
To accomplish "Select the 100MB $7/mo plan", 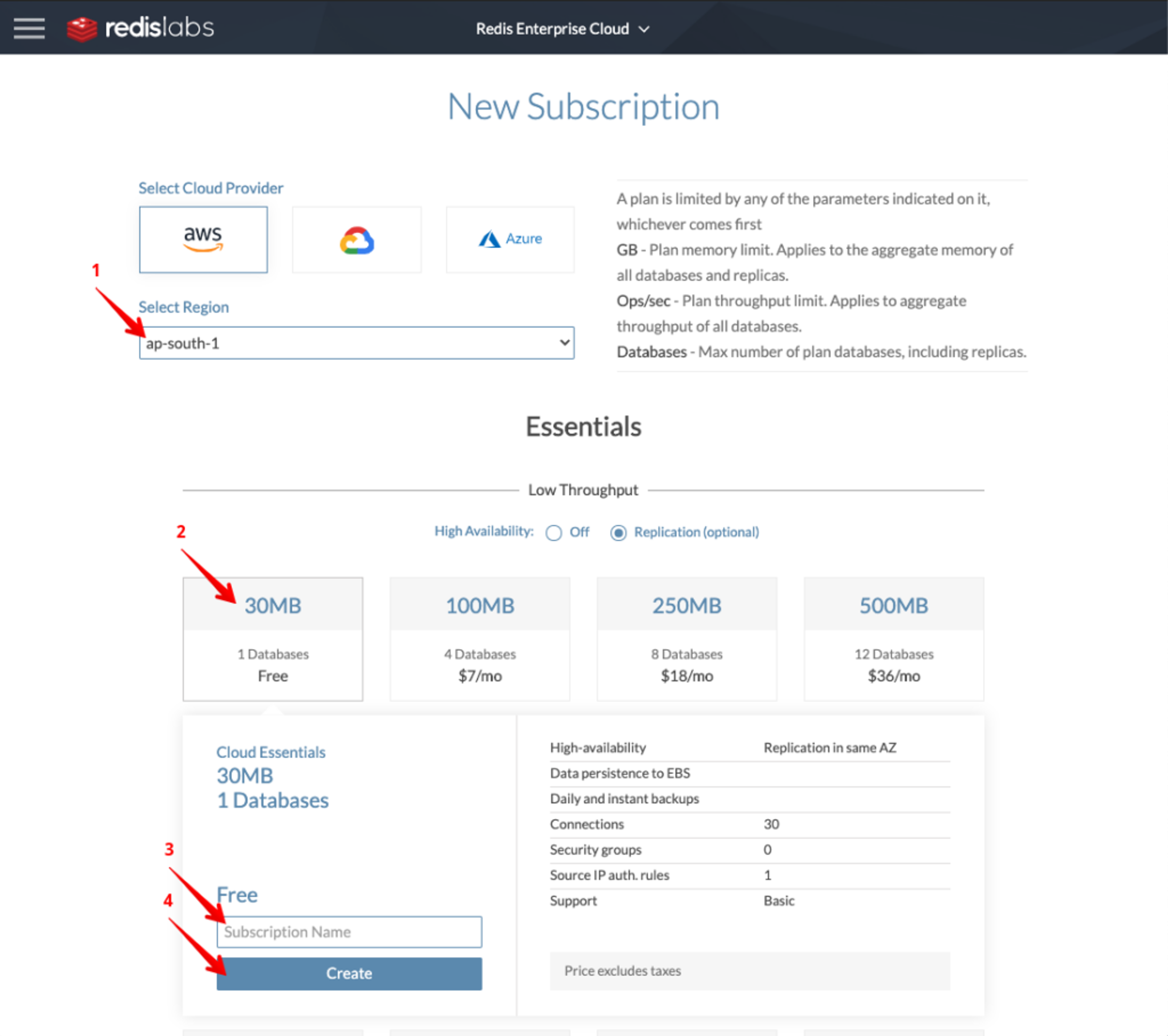I will click(479, 639).
